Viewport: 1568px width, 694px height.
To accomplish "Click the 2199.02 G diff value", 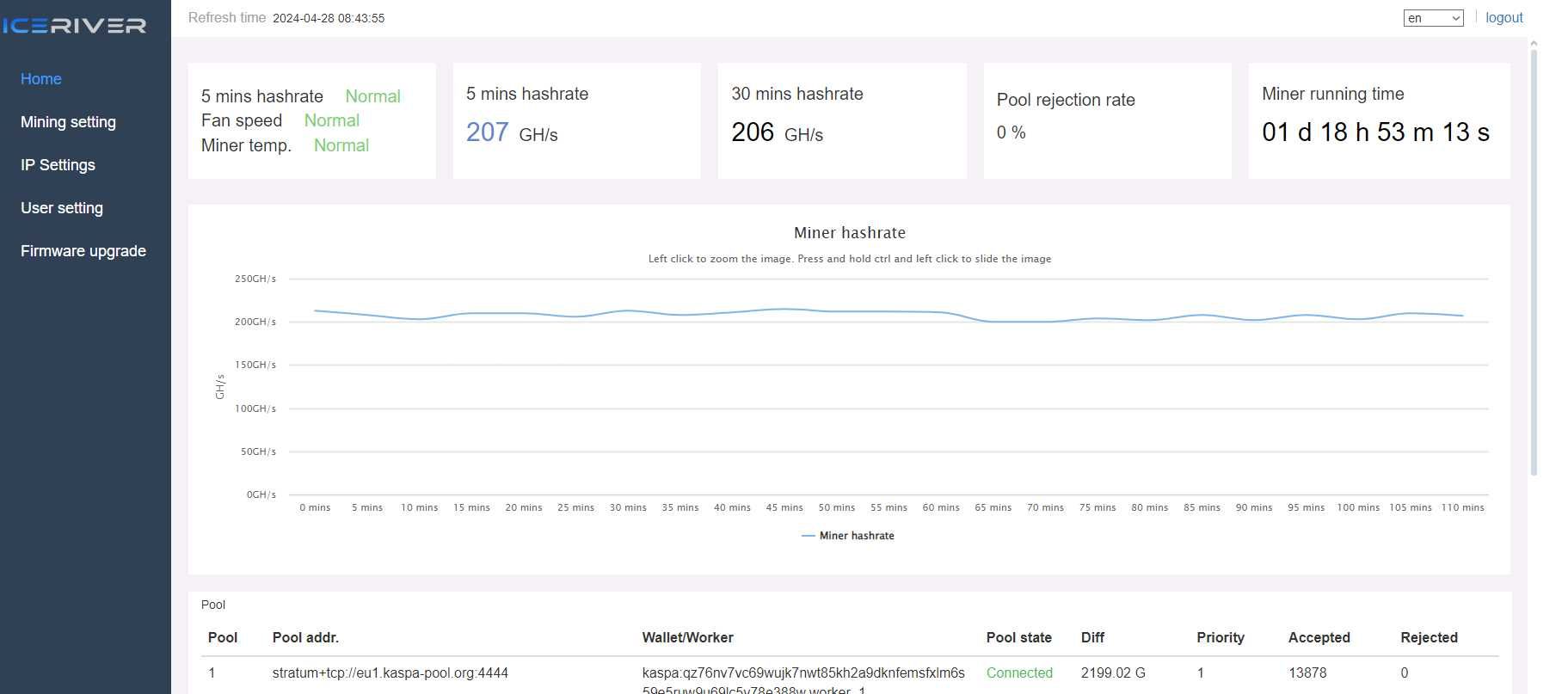I will pos(1113,673).
